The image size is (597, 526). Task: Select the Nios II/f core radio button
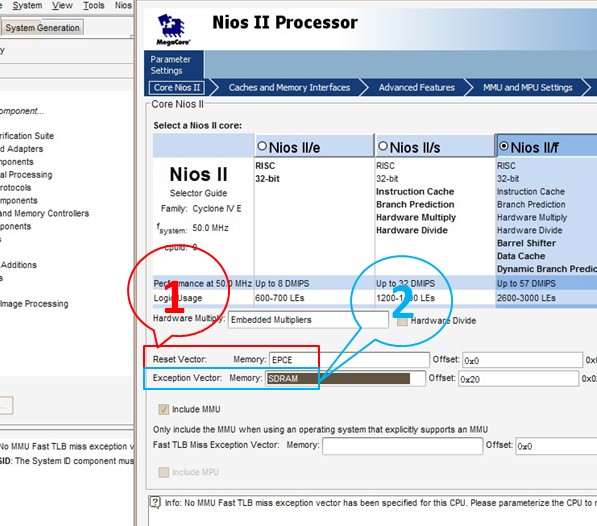504,146
